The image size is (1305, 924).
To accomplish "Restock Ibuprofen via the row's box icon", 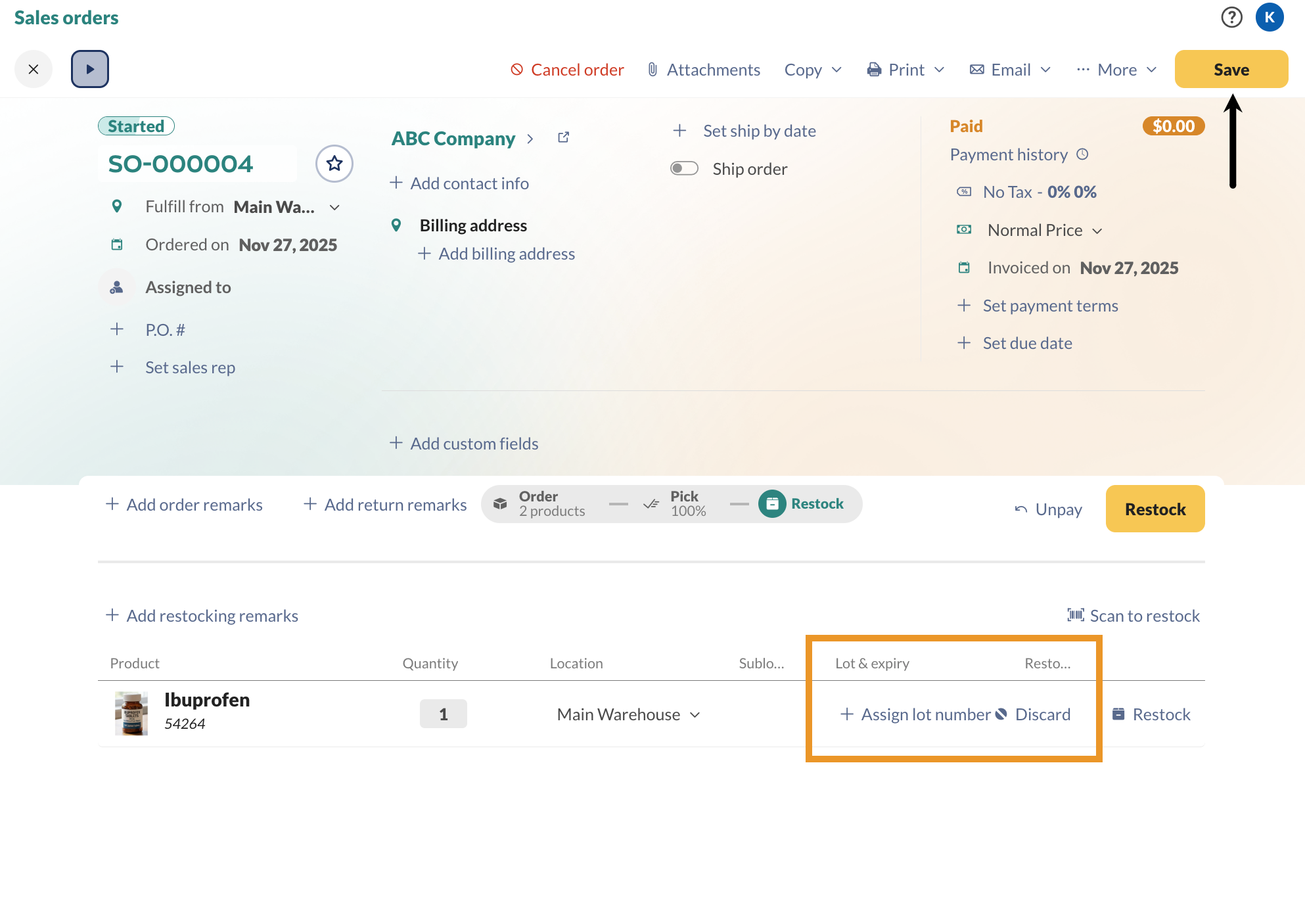I will 1119,714.
